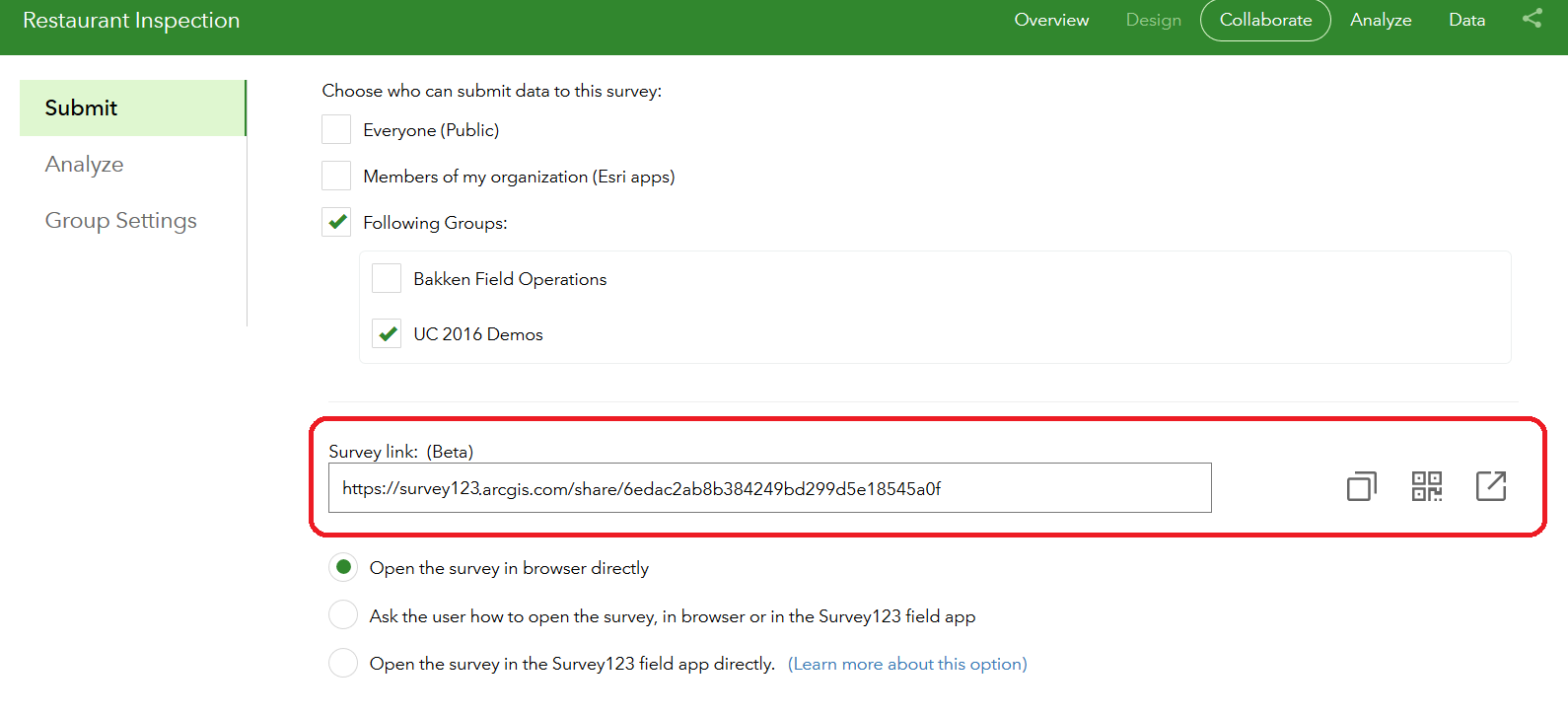Viewport: 1568px width, 716px height.
Task: Open the Data tab
Action: [1466, 20]
